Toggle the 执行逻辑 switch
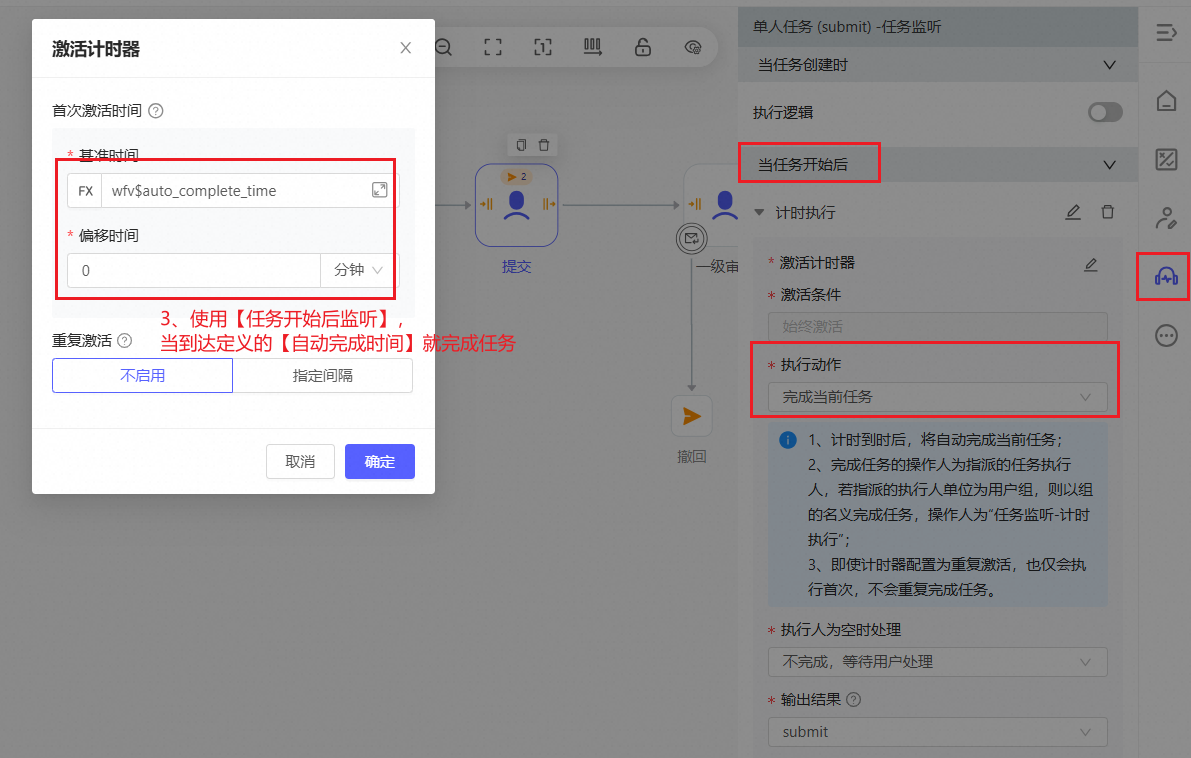Image resolution: width=1191 pixels, height=758 pixels. (x=1105, y=113)
